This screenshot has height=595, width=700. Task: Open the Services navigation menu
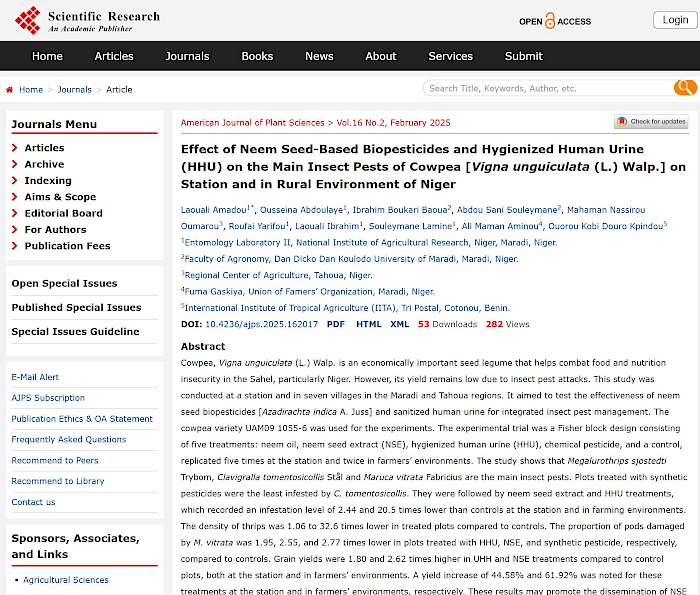(450, 56)
